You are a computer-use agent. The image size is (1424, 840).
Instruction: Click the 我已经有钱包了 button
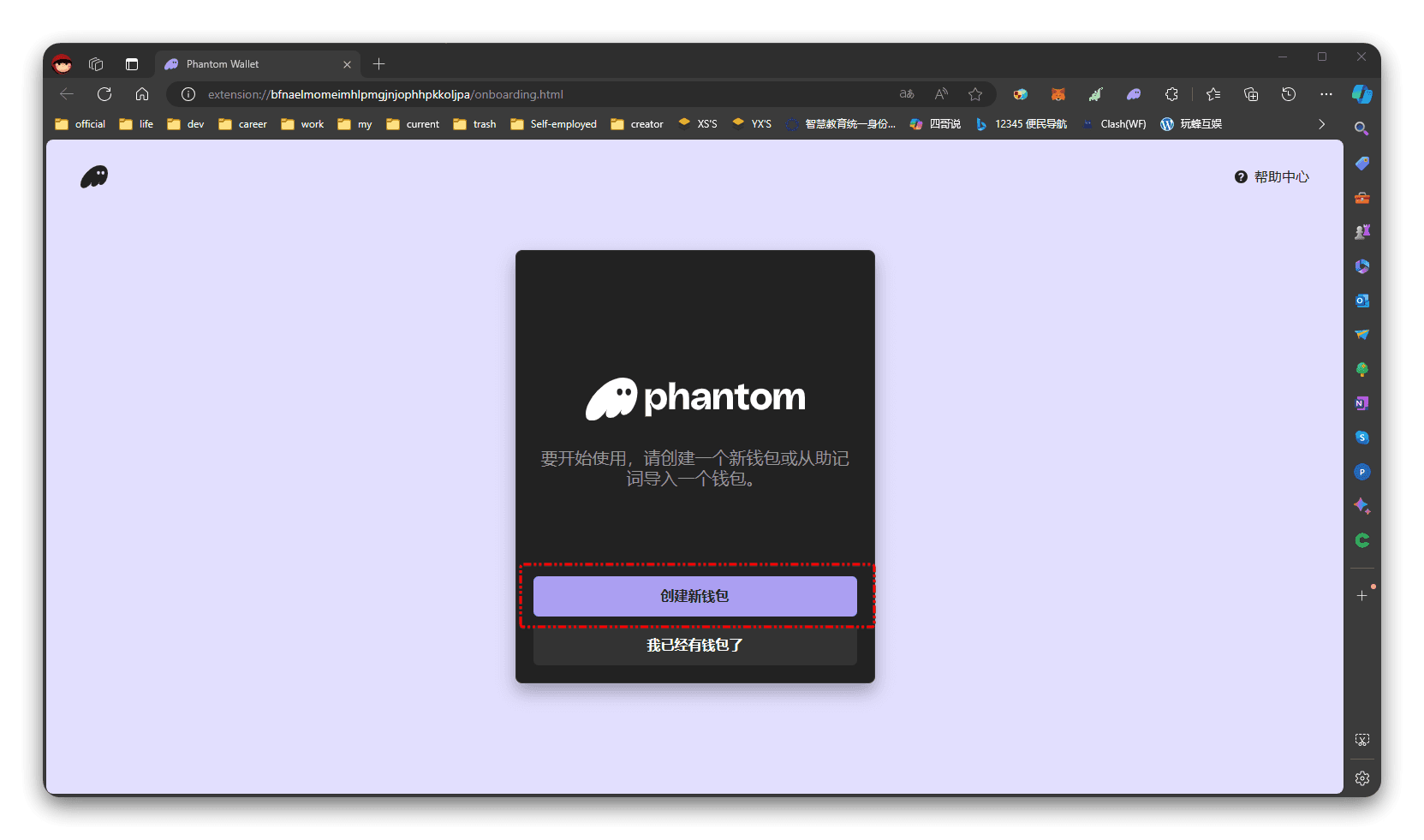point(694,645)
